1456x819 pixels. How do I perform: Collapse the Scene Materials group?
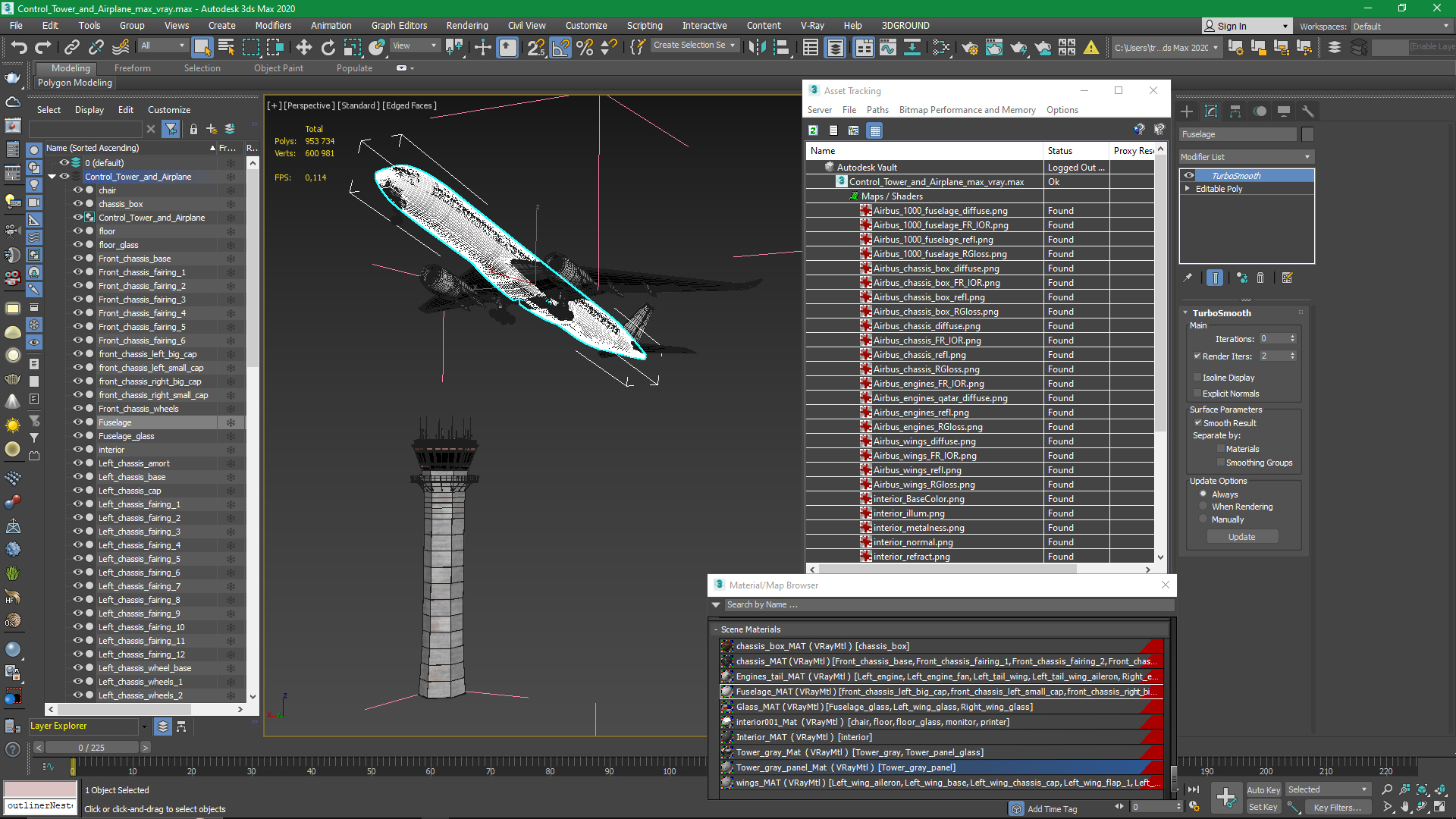pyautogui.click(x=715, y=629)
